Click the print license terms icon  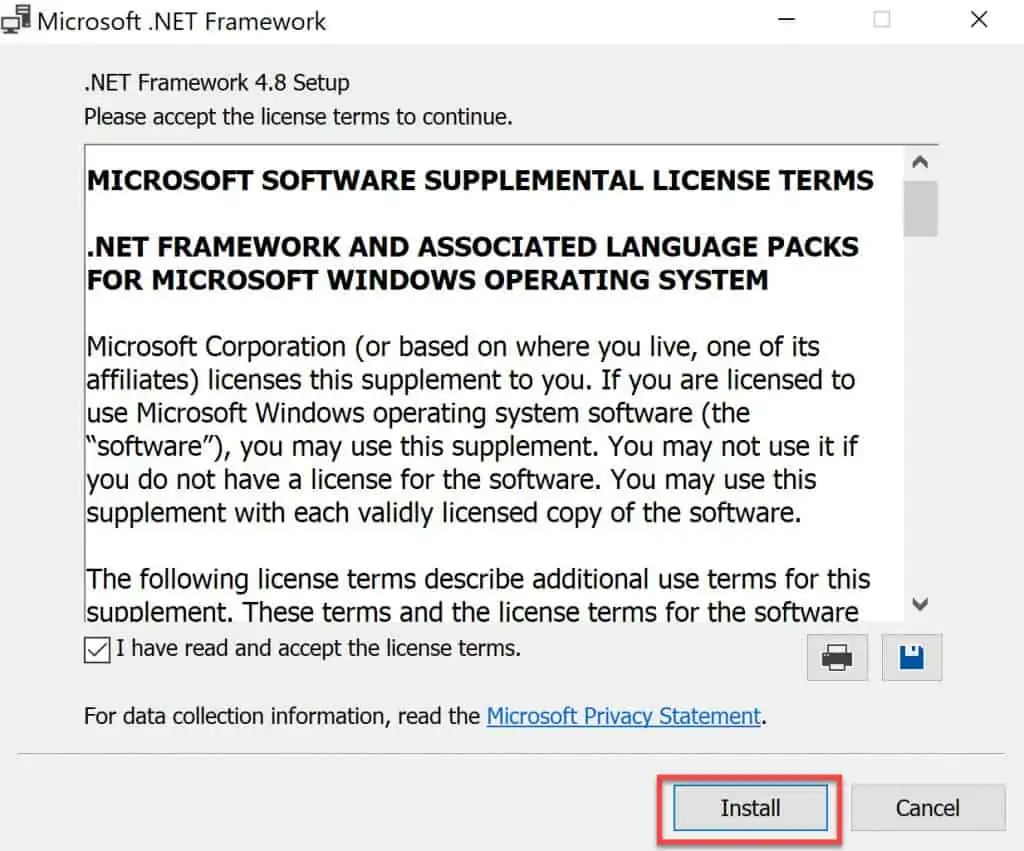coord(837,657)
